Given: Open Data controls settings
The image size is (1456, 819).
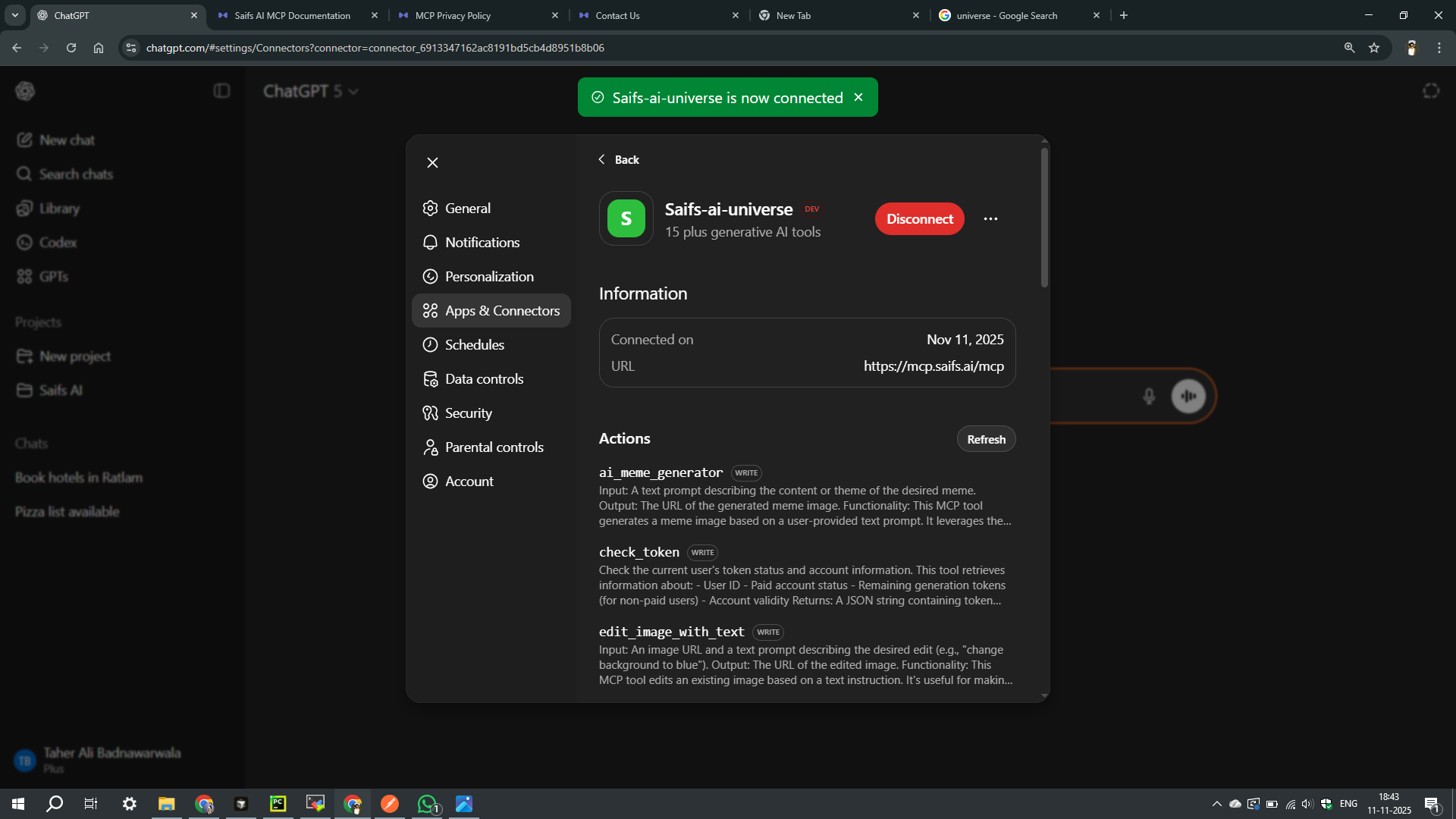Looking at the screenshot, I should [x=491, y=378].
